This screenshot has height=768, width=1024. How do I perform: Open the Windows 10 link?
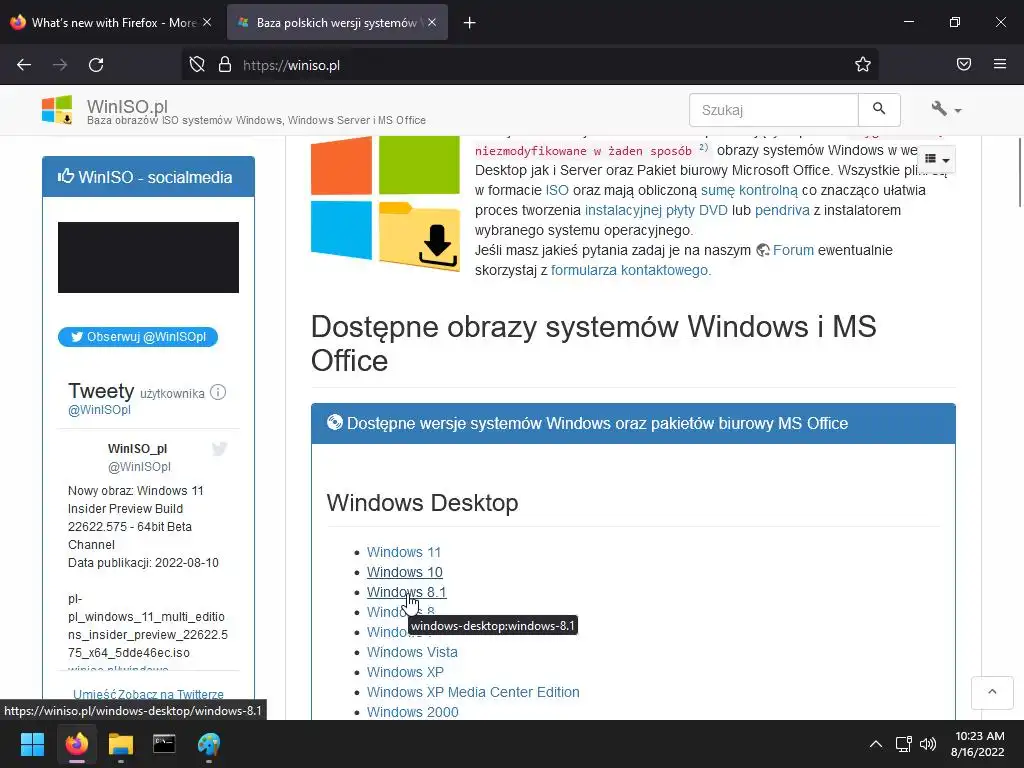[404, 572]
